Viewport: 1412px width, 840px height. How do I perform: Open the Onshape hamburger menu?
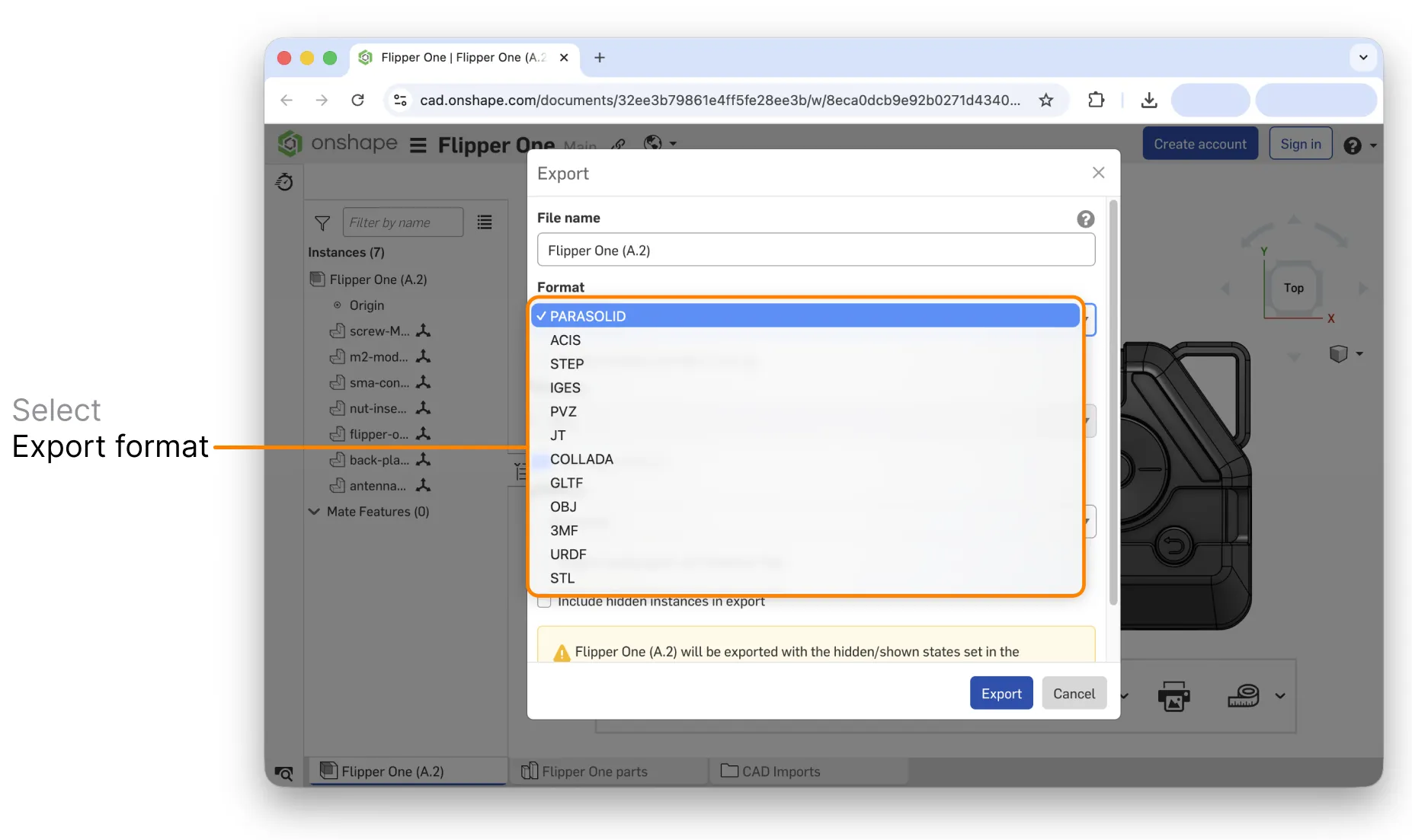pyautogui.click(x=418, y=145)
